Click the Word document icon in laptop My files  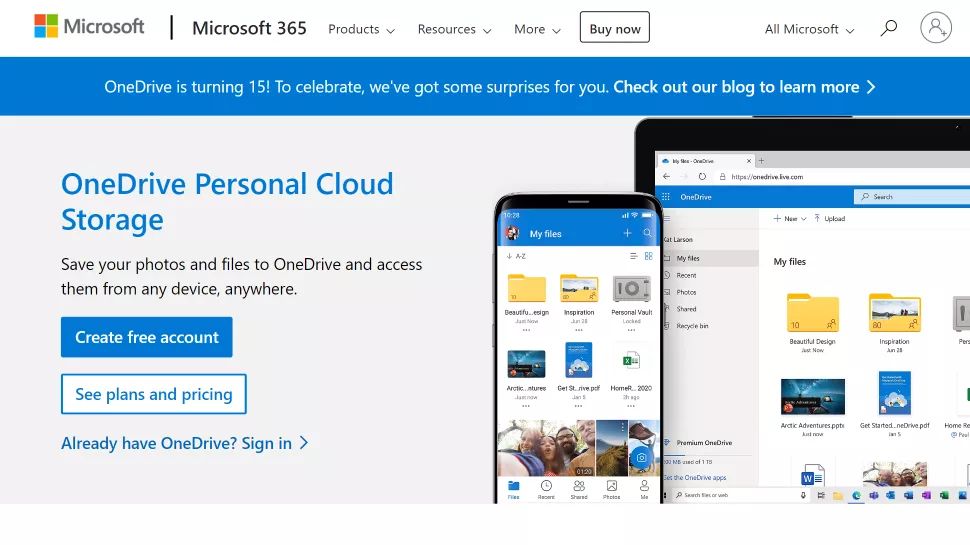coord(812,475)
